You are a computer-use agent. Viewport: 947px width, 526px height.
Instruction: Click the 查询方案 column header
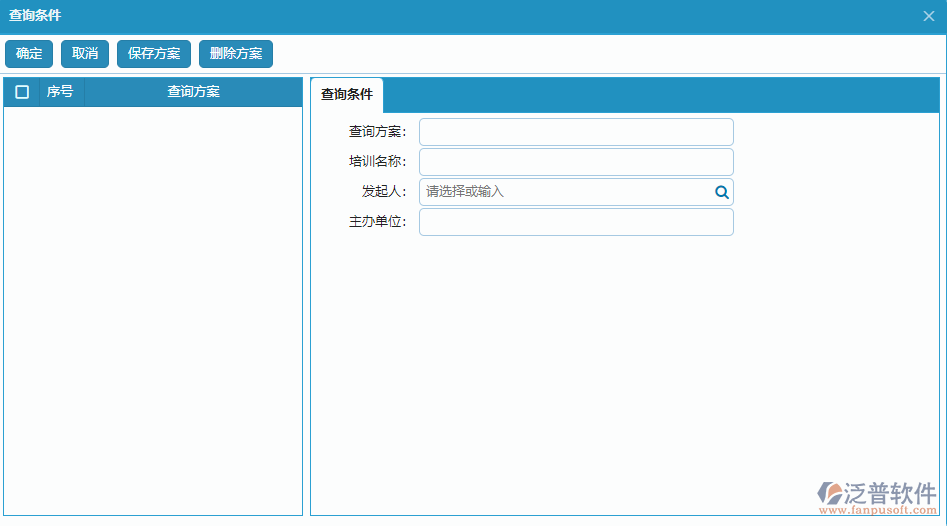coord(193,92)
